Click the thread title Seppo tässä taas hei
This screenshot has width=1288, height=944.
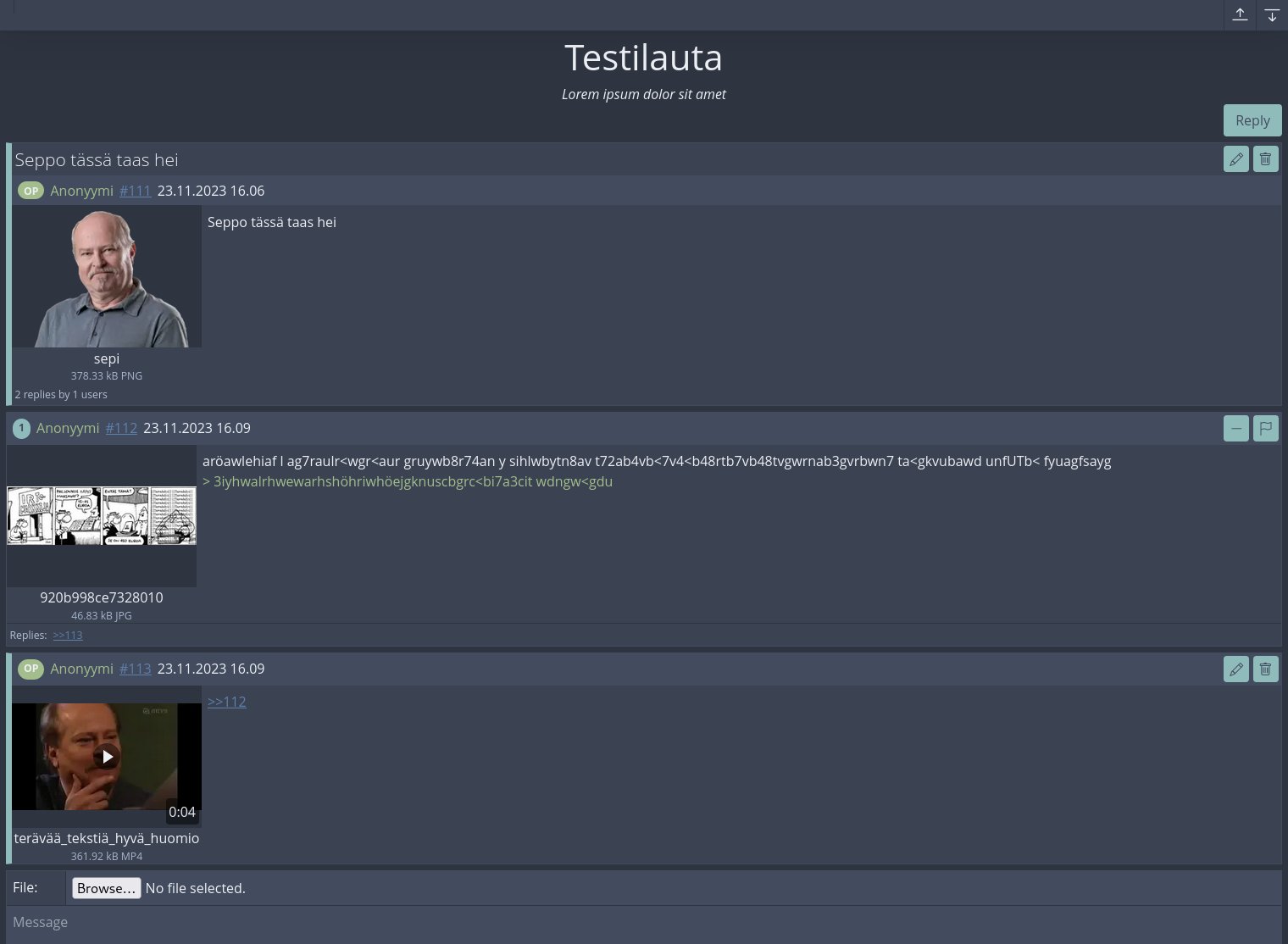(x=97, y=160)
